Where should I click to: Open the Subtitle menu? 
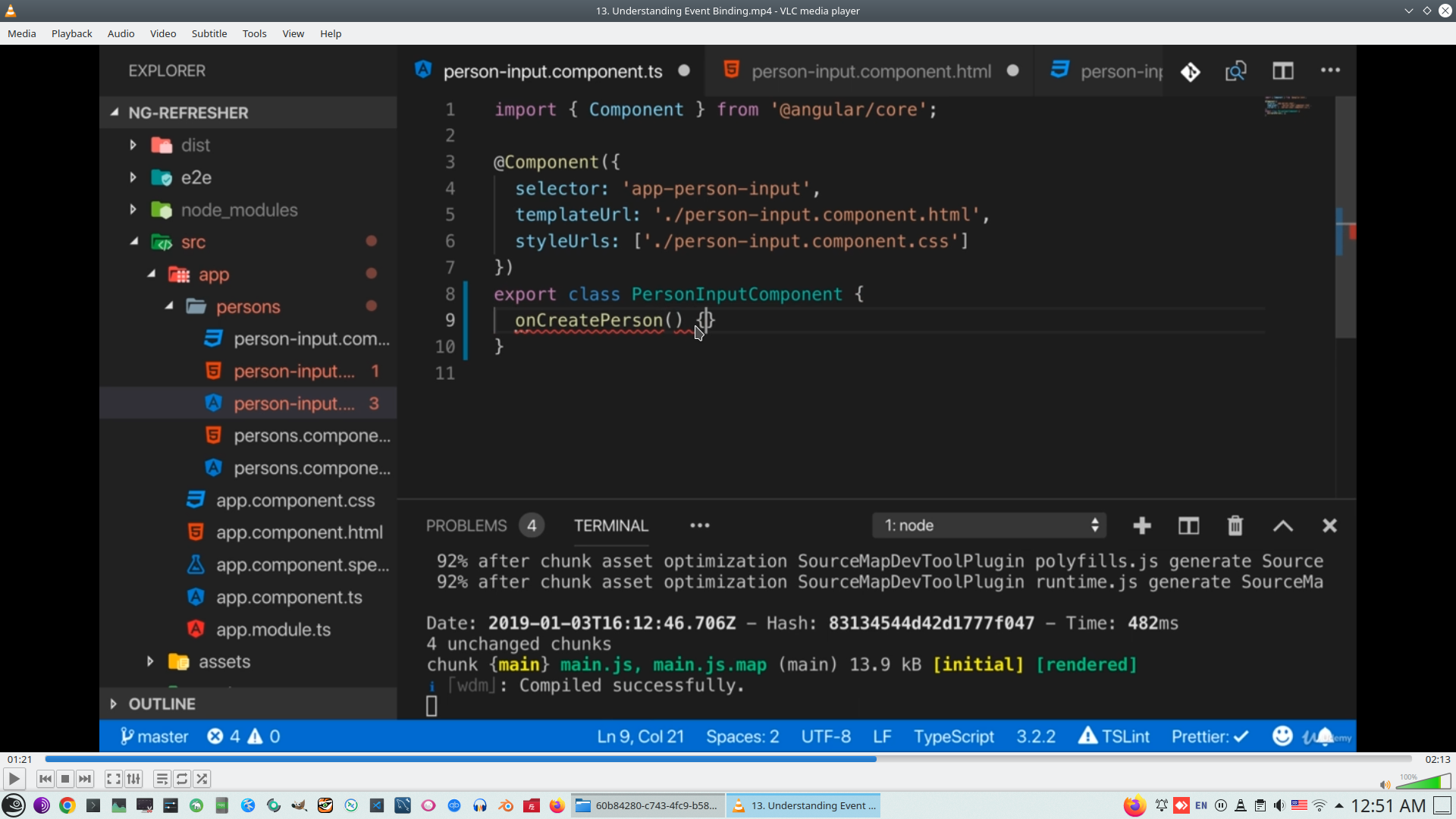209,33
